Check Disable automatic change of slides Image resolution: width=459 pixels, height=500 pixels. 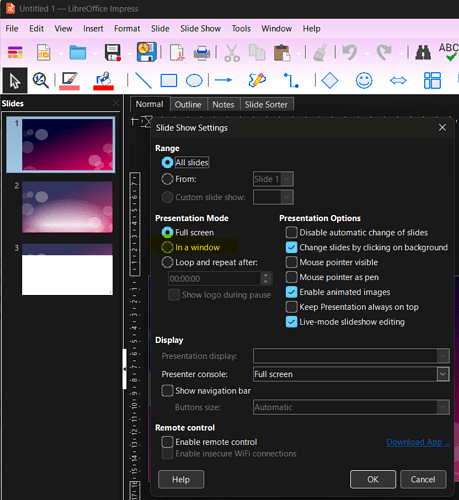[291, 232]
